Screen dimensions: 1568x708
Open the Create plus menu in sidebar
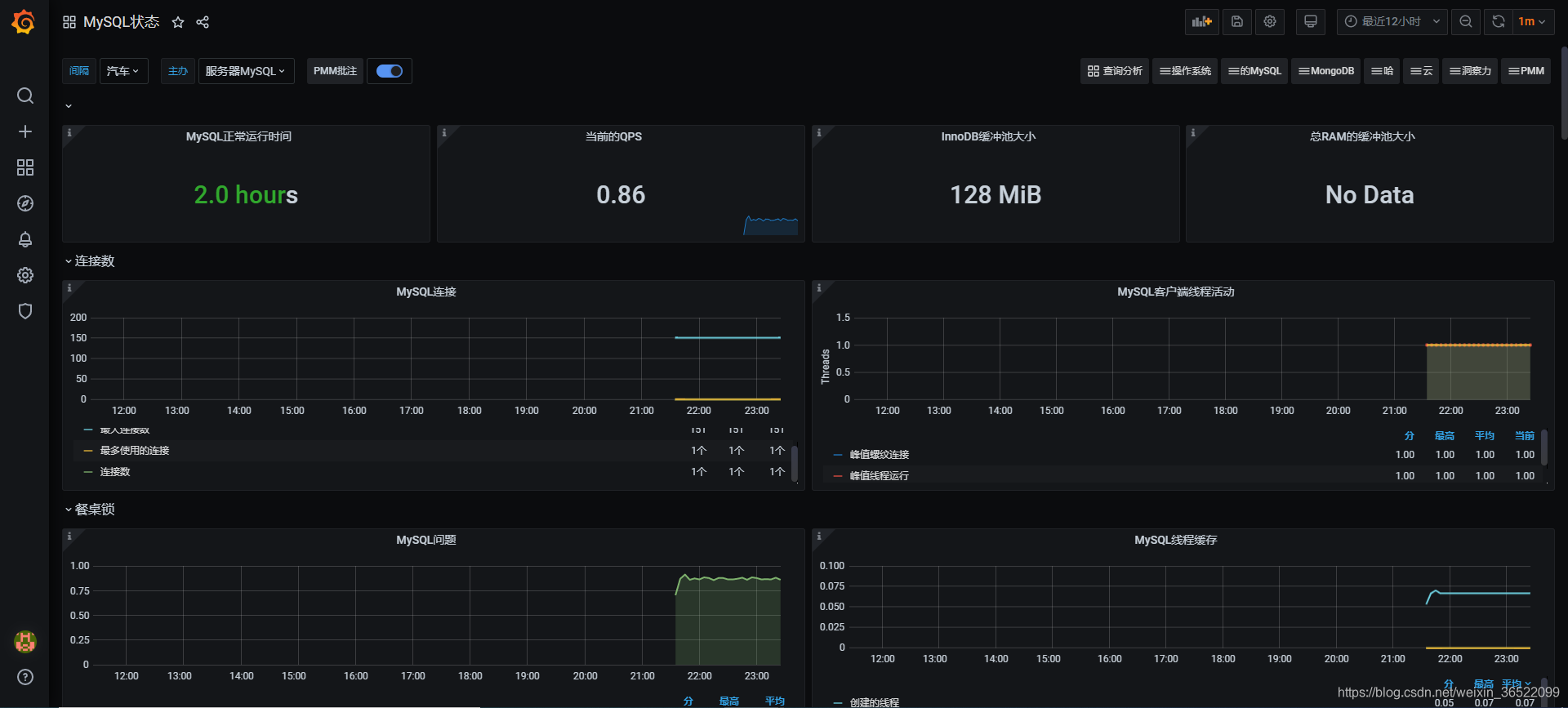click(25, 131)
